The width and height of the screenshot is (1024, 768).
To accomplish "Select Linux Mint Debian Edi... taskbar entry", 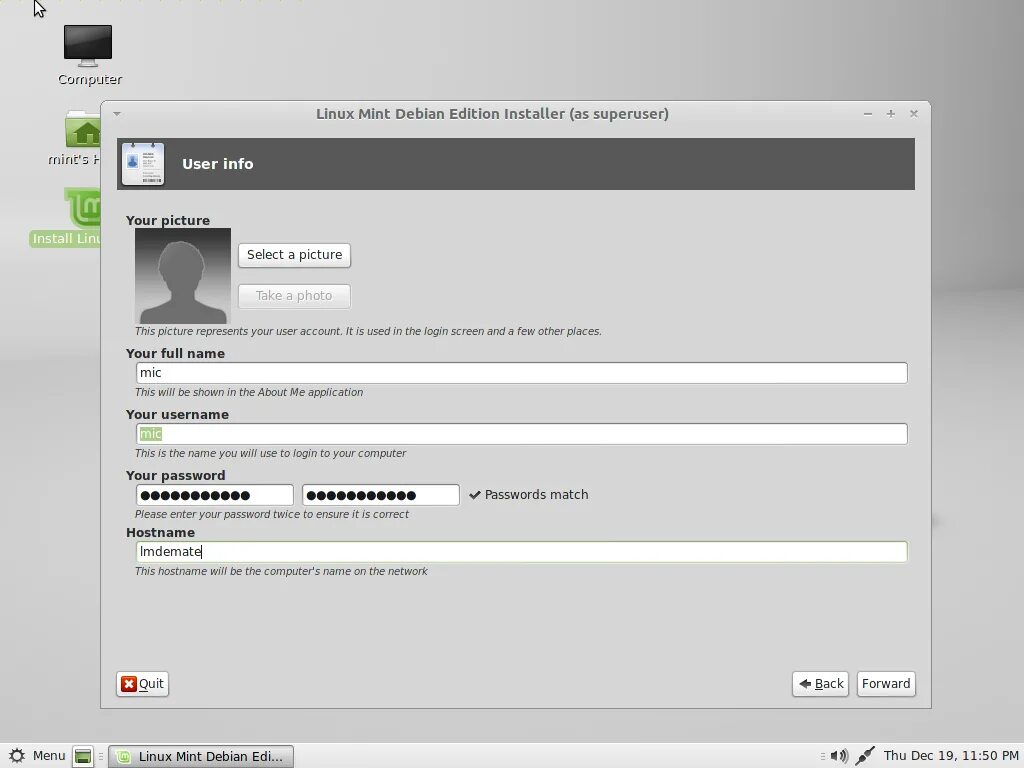I will 200,756.
